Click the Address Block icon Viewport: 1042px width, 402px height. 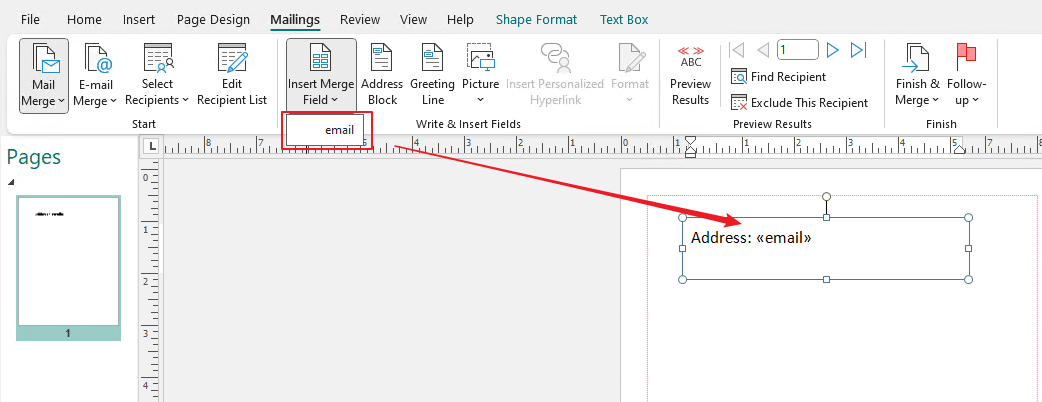point(381,57)
